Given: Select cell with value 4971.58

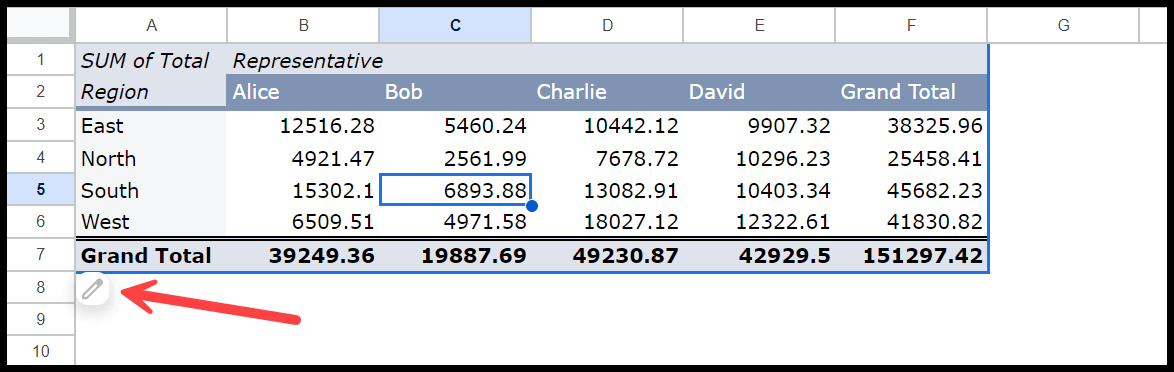Looking at the screenshot, I should coord(455,222).
